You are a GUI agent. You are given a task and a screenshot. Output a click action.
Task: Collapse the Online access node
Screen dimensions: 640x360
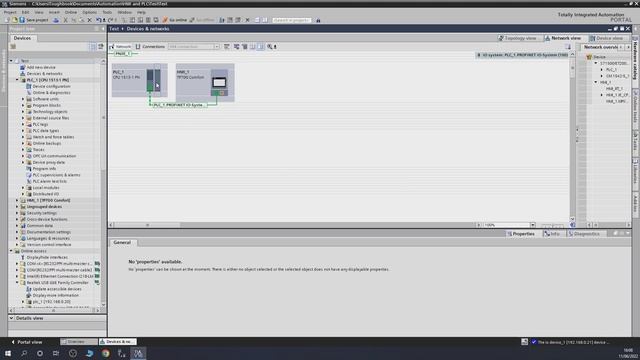(x=11, y=251)
